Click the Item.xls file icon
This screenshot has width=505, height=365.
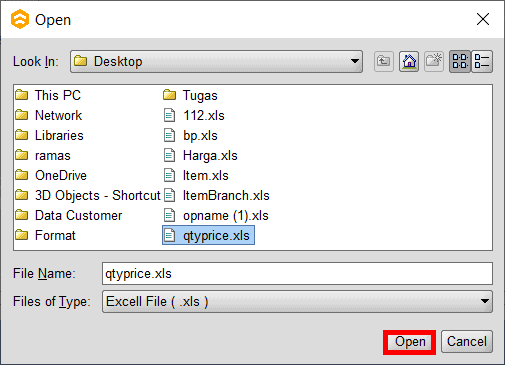click(169, 175)
